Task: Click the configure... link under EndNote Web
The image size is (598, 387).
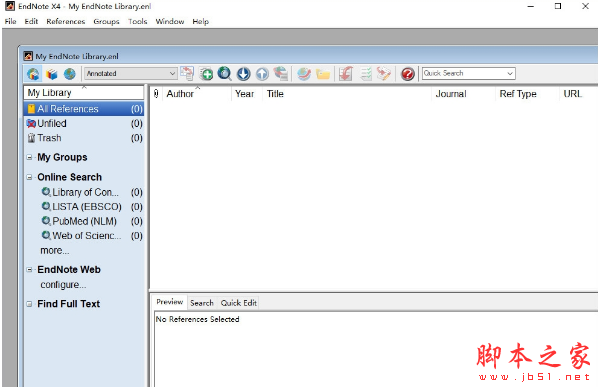Action: pyautogui.click(x=63, y=285)
